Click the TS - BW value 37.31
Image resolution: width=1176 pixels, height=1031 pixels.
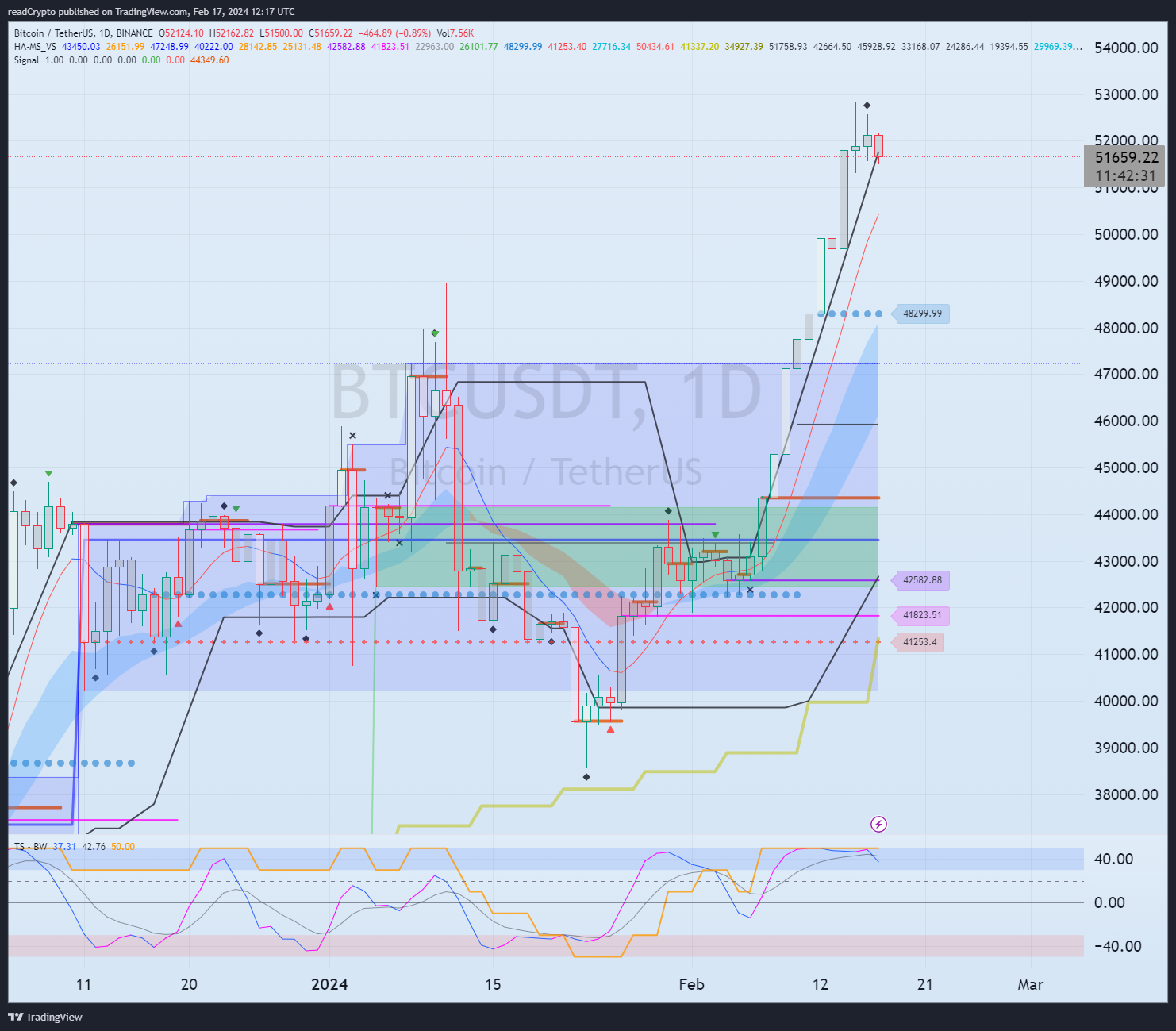tap(64, 847)
